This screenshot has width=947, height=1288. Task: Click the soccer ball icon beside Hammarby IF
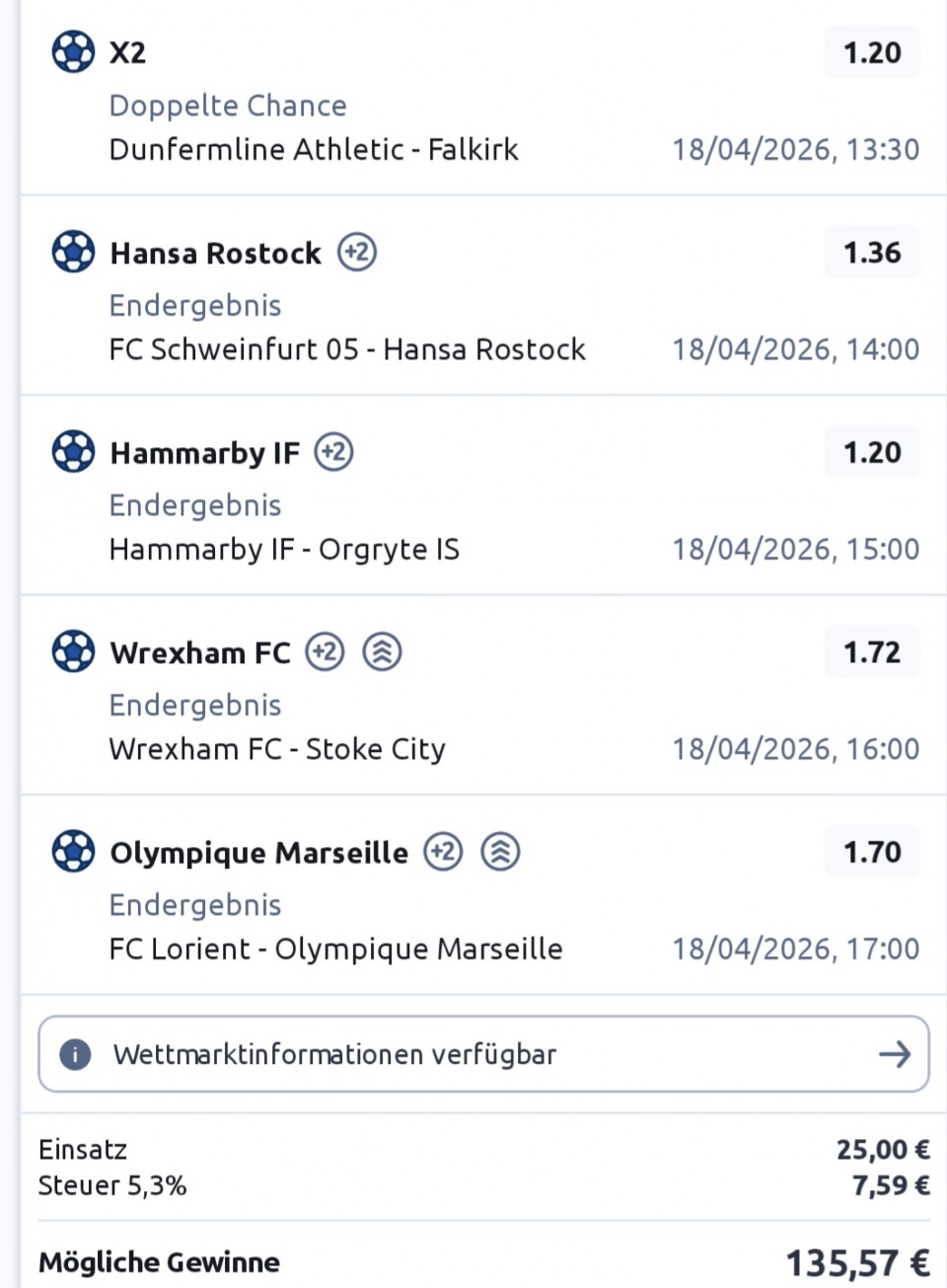click(73, 452)
